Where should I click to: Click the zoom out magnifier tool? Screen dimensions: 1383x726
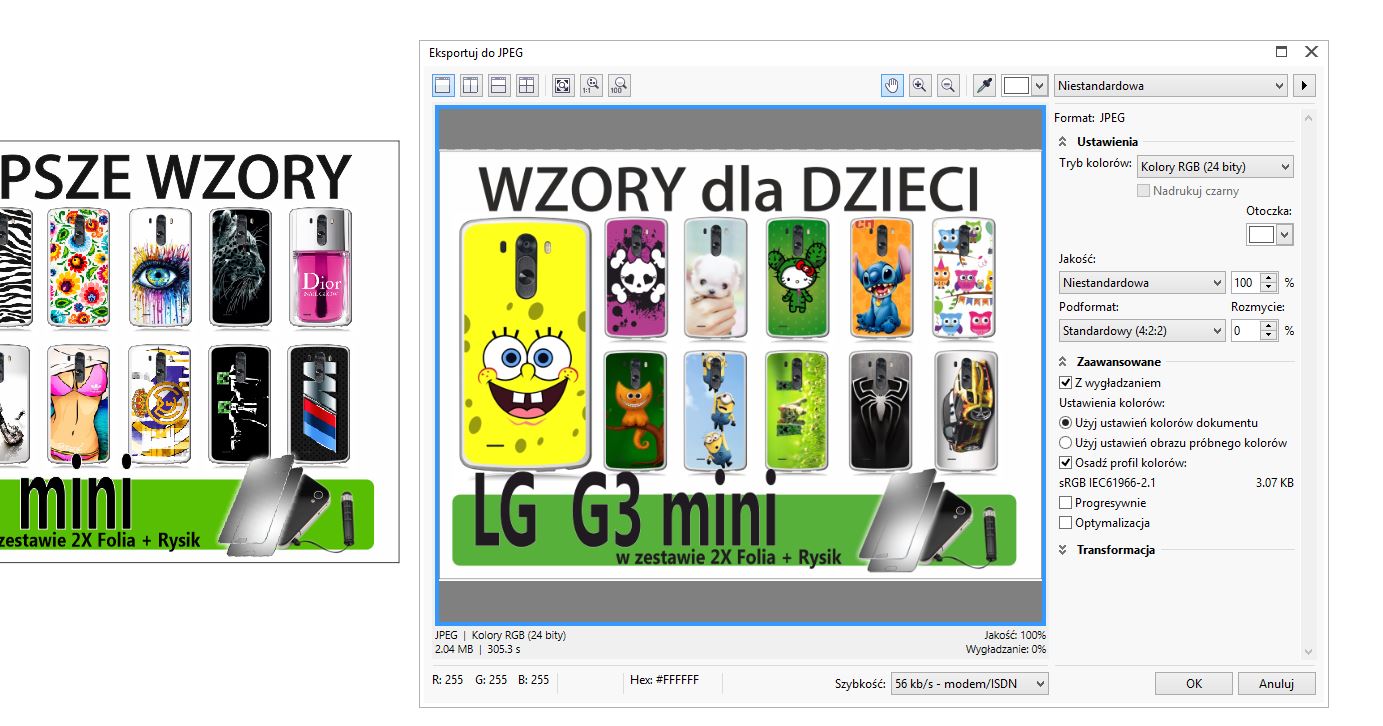click(948, 86)
